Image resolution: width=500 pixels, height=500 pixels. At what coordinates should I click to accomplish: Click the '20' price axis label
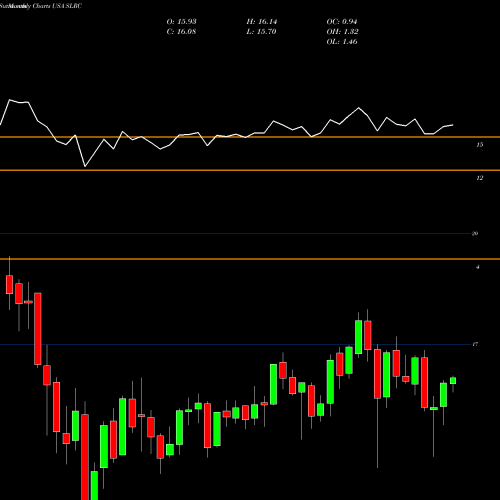475,233
